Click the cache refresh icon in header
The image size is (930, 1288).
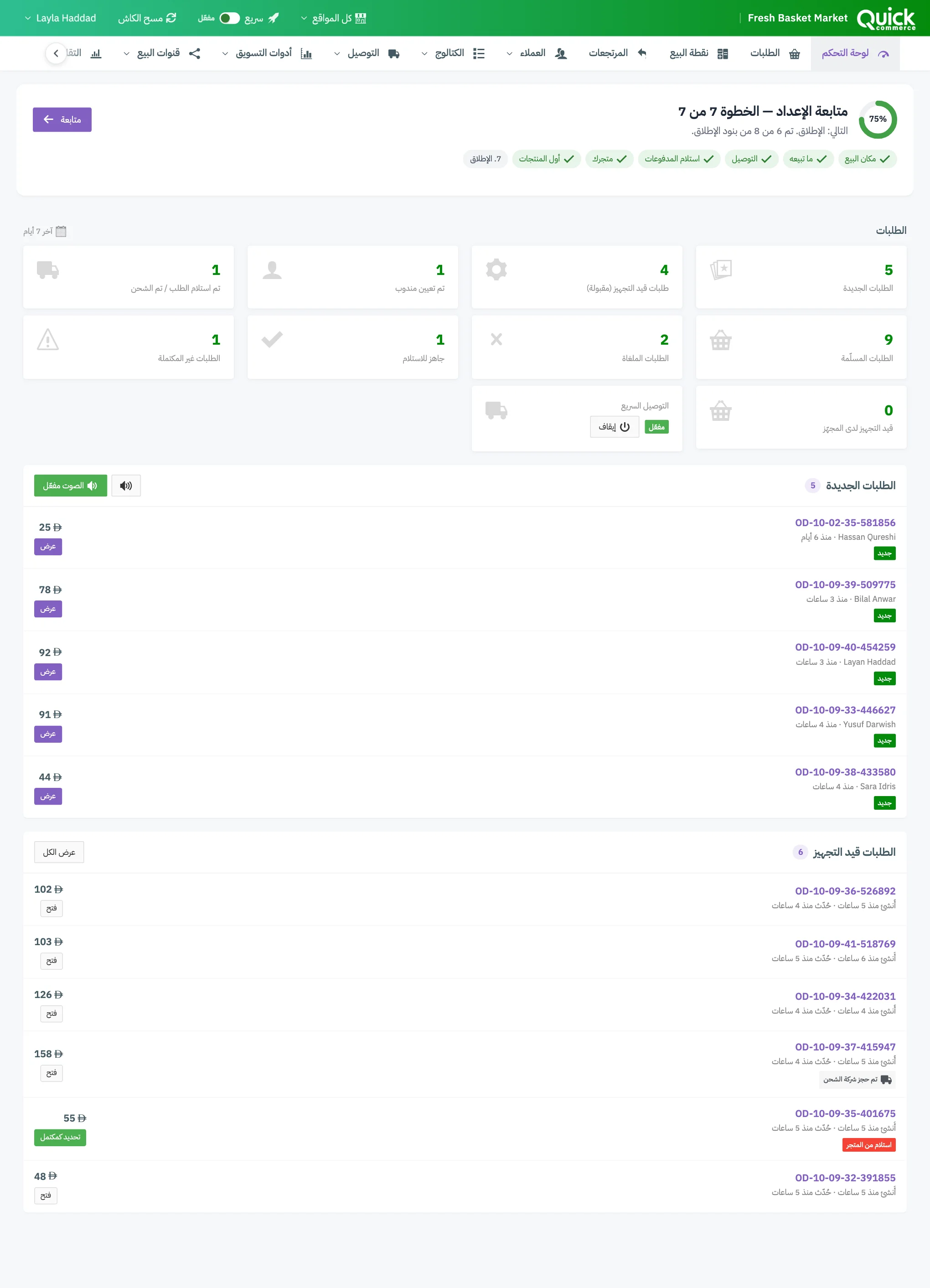click(x=171, y=18)
